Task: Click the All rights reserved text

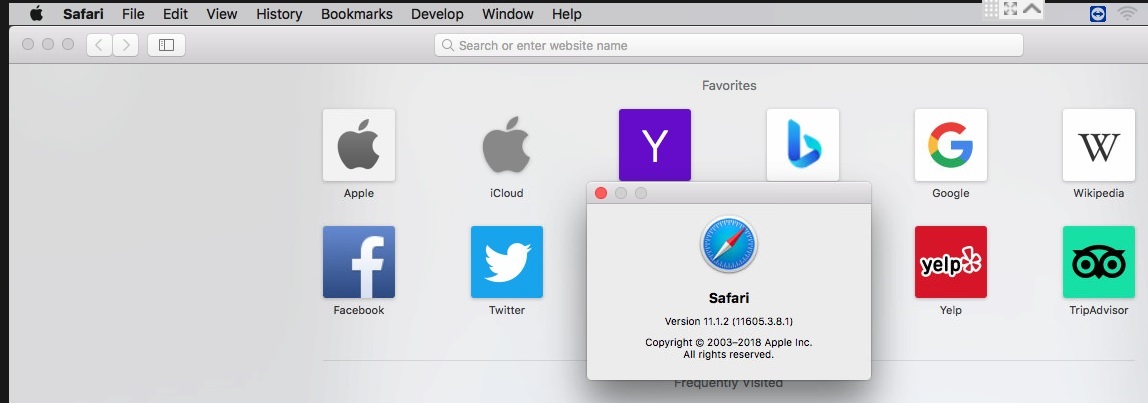Action: click(x=728, y=355)
